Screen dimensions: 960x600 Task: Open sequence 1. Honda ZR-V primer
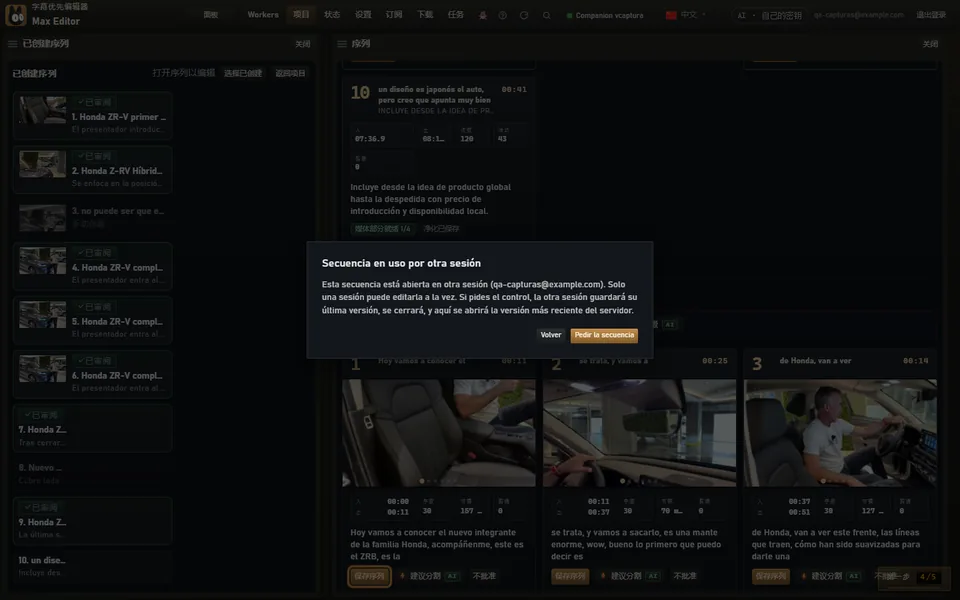[92, 116]
